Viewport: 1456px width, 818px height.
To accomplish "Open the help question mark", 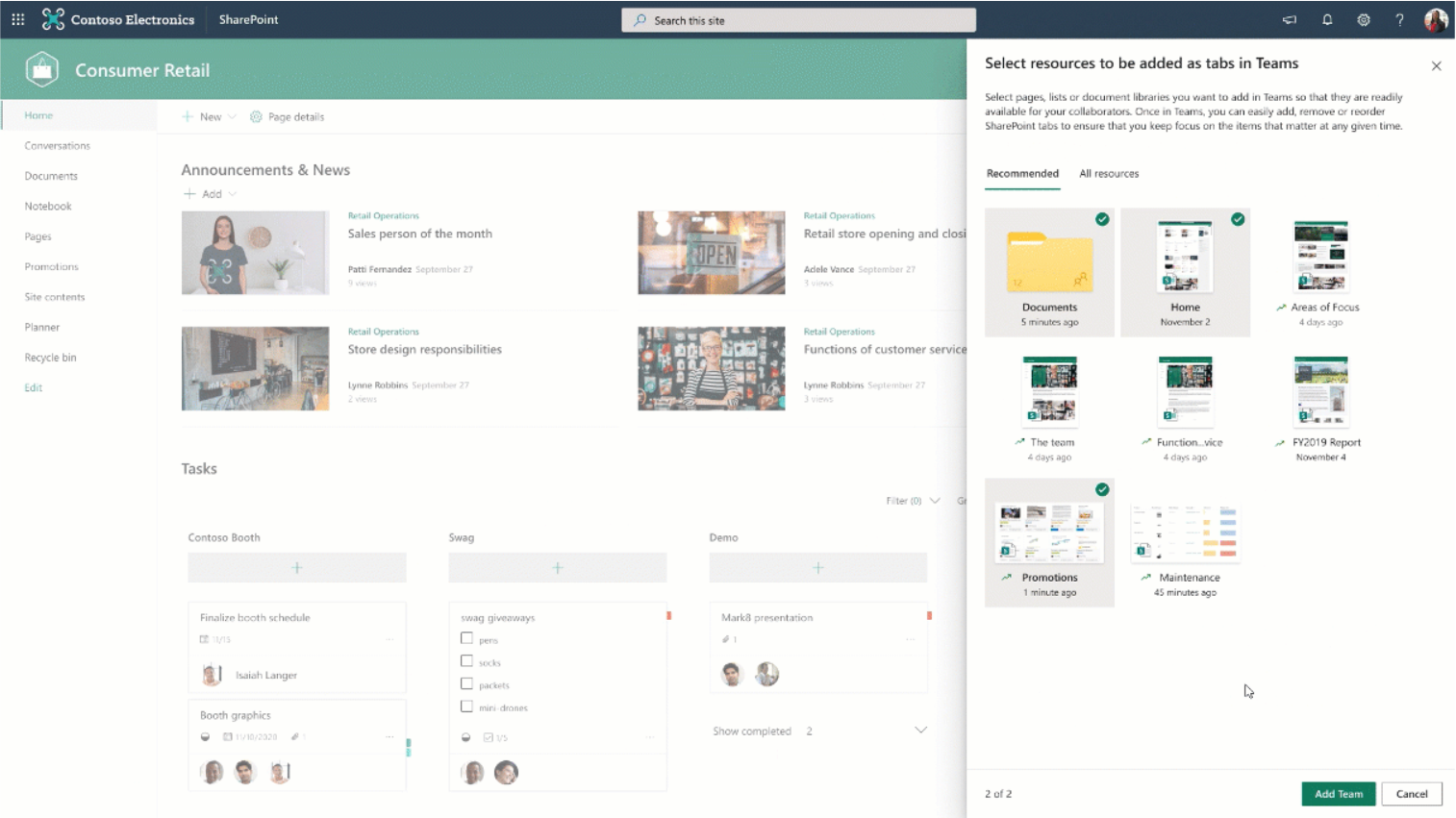I will point(1399,19).
